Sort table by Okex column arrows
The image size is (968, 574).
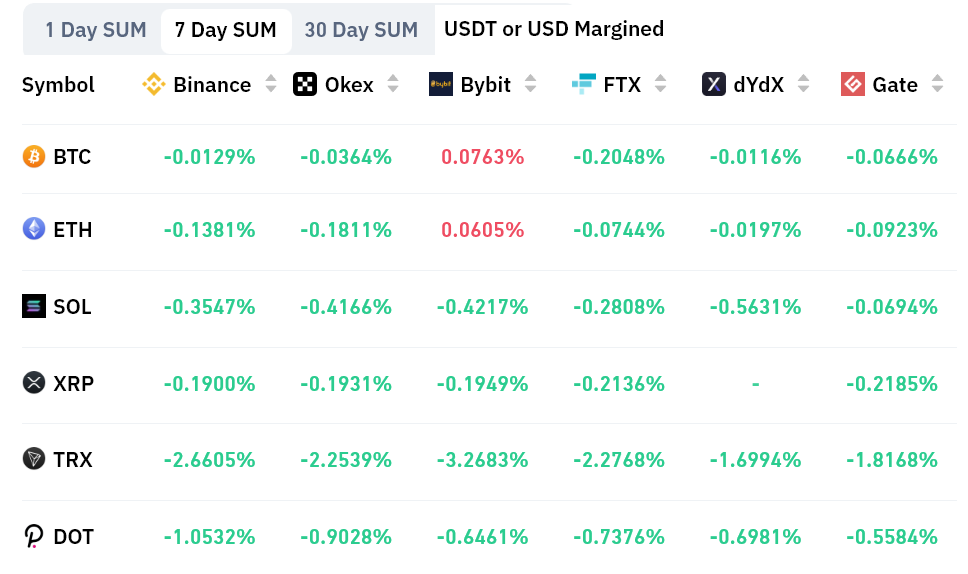click(393, 85)
